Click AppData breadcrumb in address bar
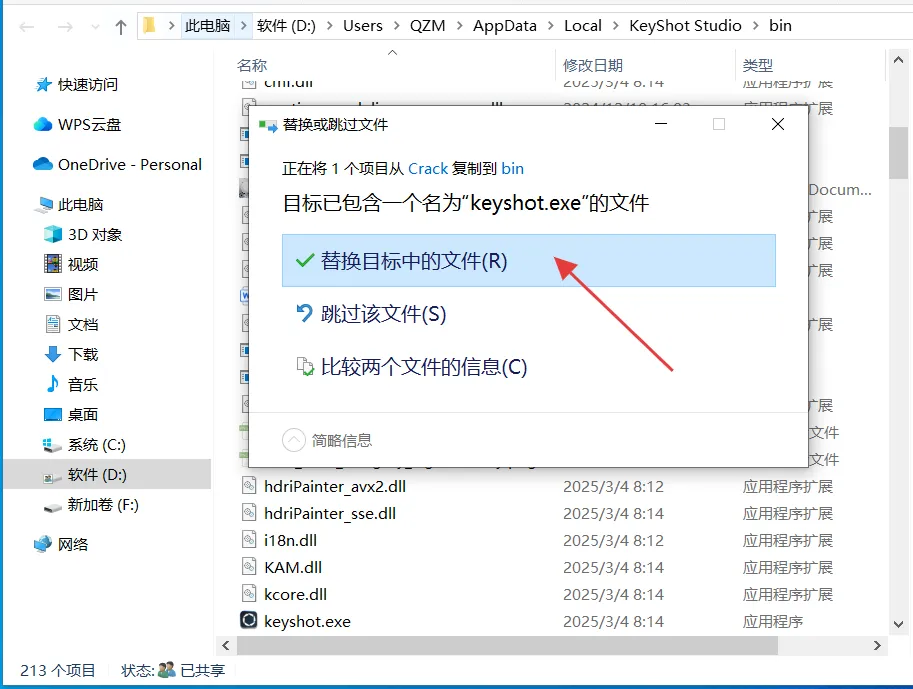The image size is (913, 689). [505, 26]
